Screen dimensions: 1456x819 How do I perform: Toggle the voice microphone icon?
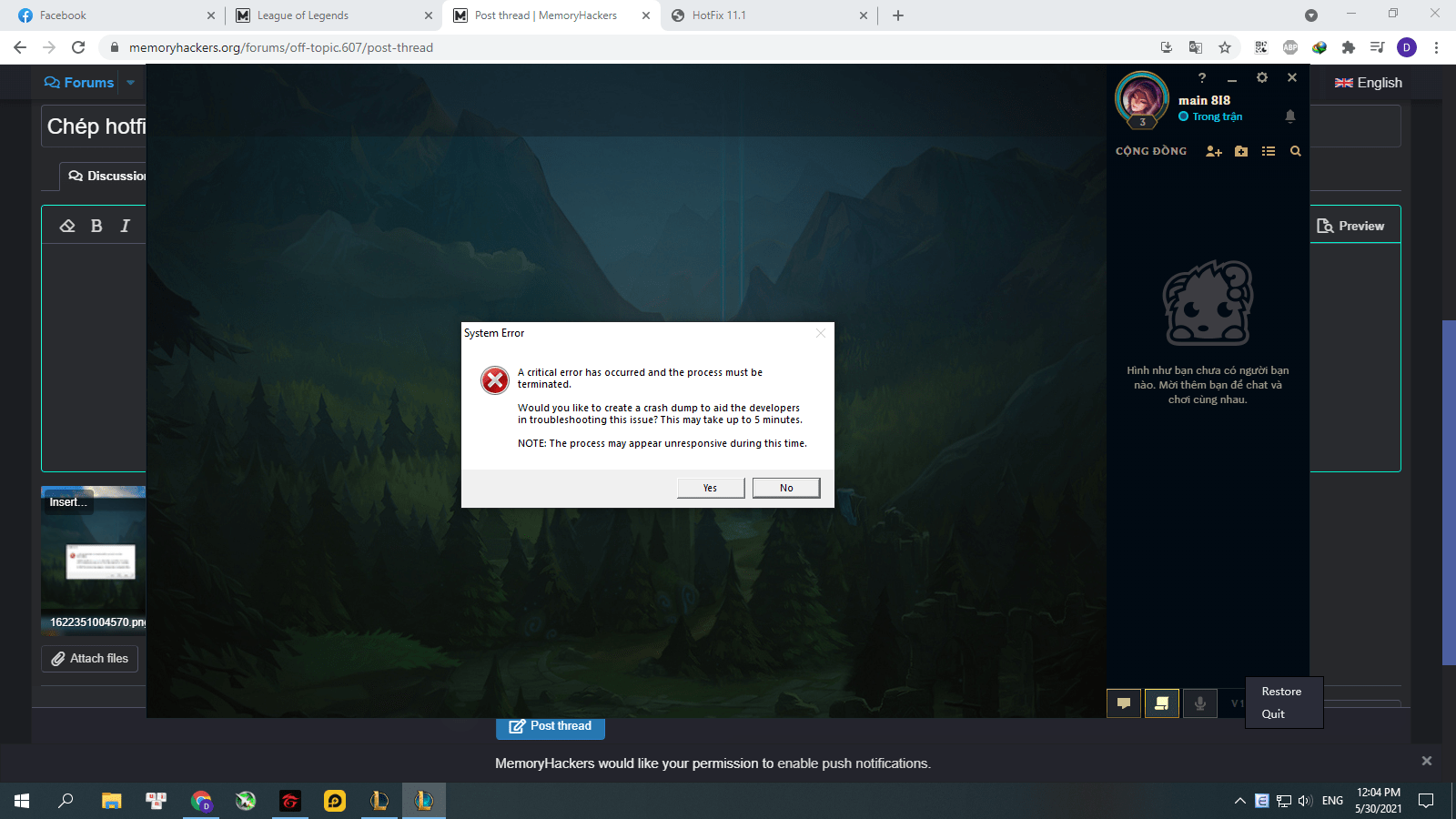point(1200,703)
